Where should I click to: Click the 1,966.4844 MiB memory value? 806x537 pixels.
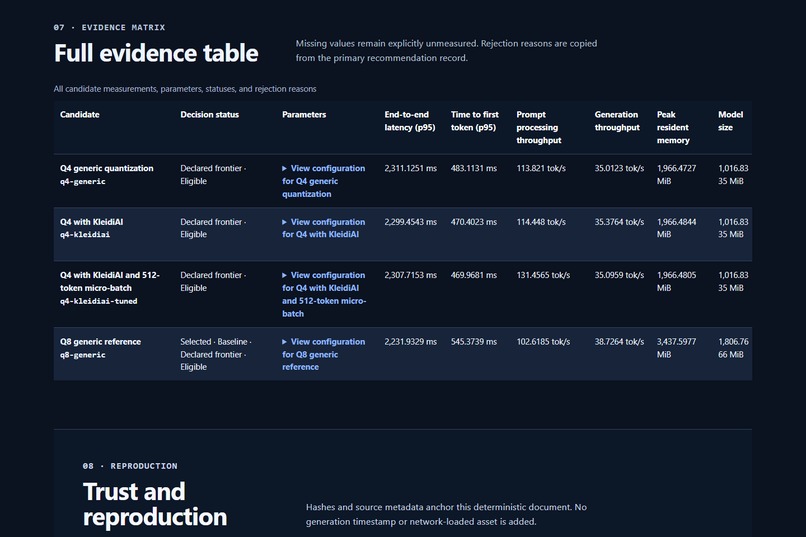pyautogui.click(x=676, y=228)
